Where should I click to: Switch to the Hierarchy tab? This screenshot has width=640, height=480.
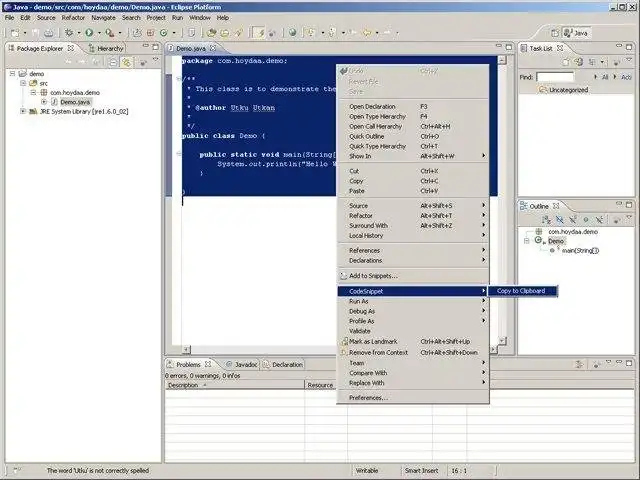105,49
